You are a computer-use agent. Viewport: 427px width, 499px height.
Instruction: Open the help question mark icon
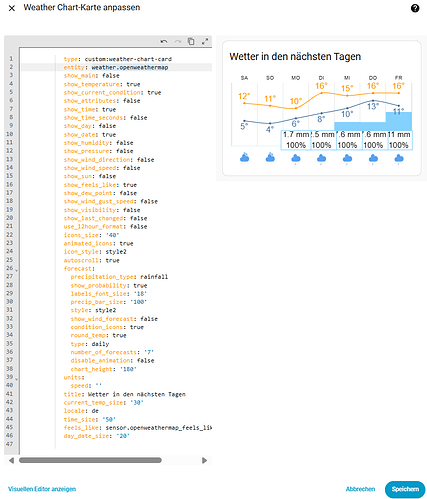415,8
